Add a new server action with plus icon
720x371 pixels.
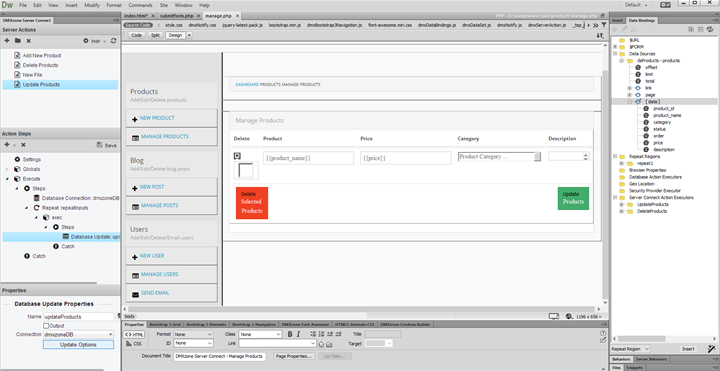(7, 41)
